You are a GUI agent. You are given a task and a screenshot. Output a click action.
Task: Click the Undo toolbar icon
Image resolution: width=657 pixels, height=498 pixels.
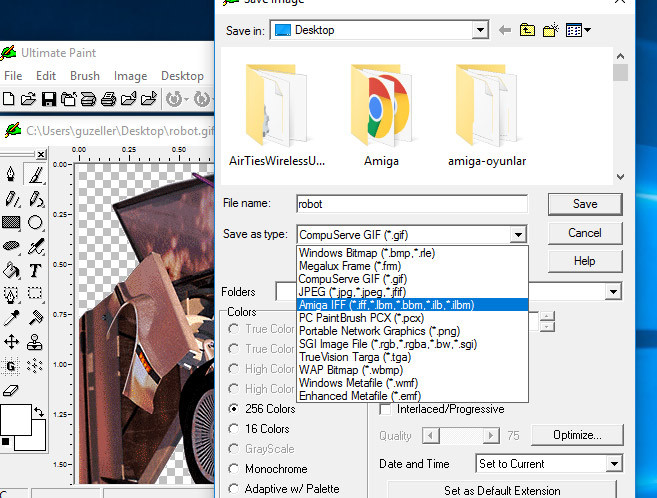[x=175, y=99]
